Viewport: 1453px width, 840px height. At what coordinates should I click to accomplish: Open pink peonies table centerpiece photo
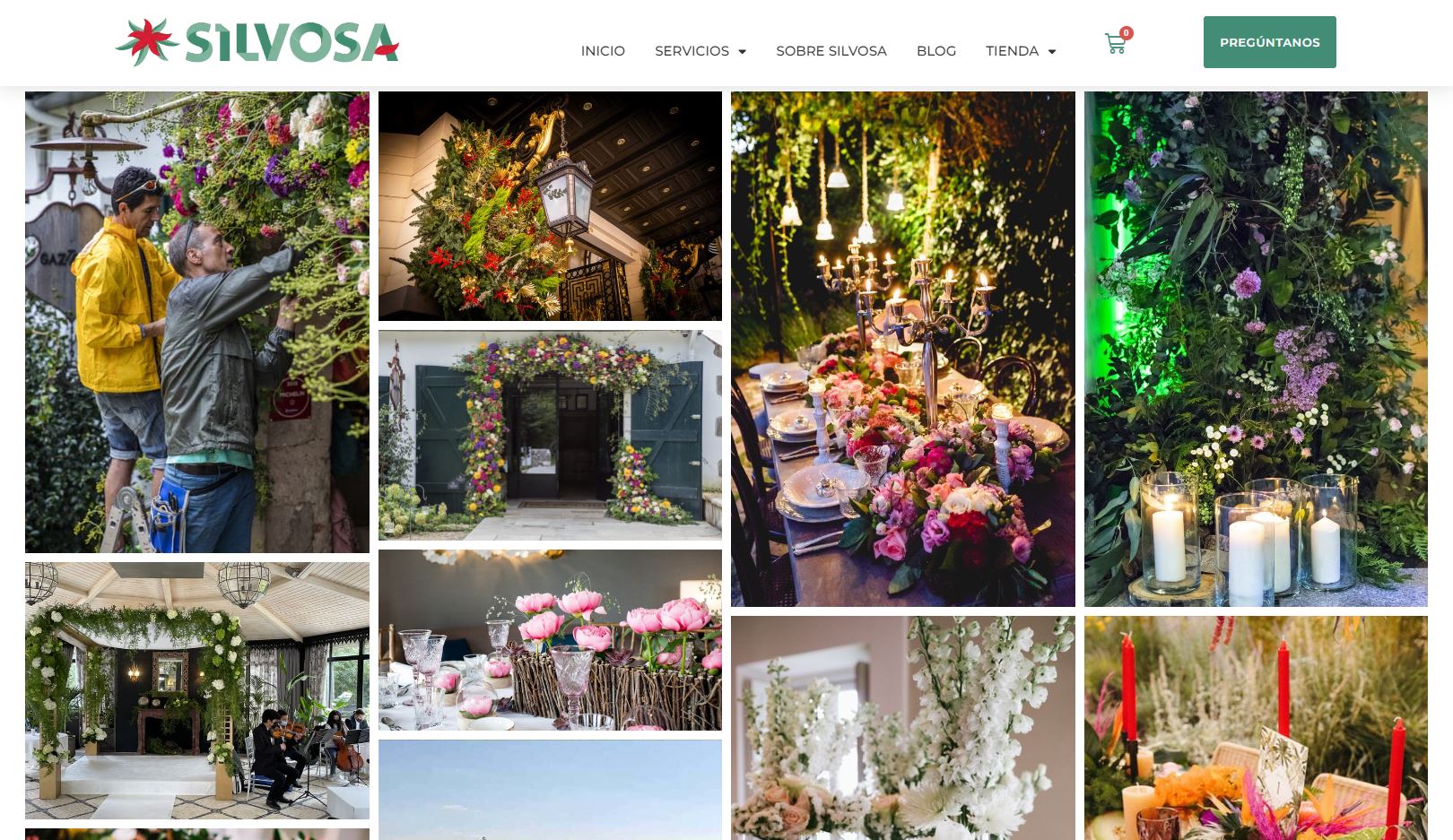point(550,640)
